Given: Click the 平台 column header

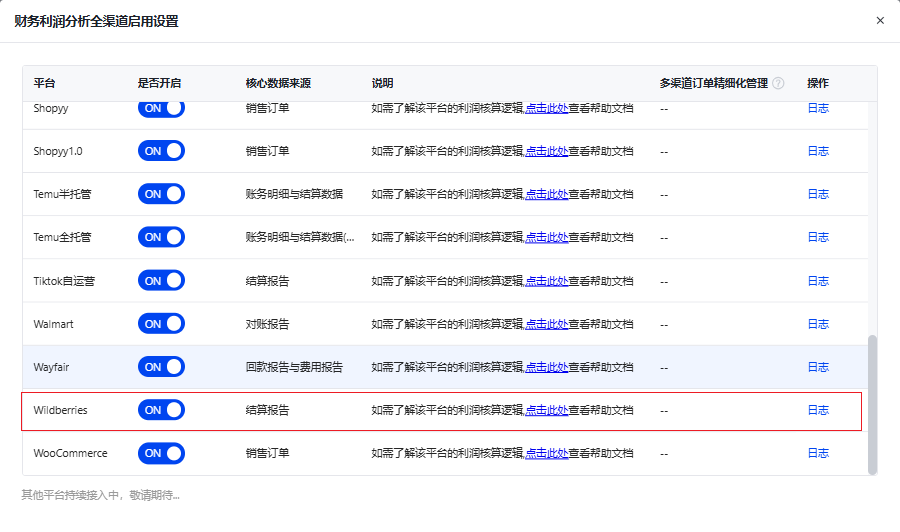Looking at the screenshot, I should click(x=44, y=83).
